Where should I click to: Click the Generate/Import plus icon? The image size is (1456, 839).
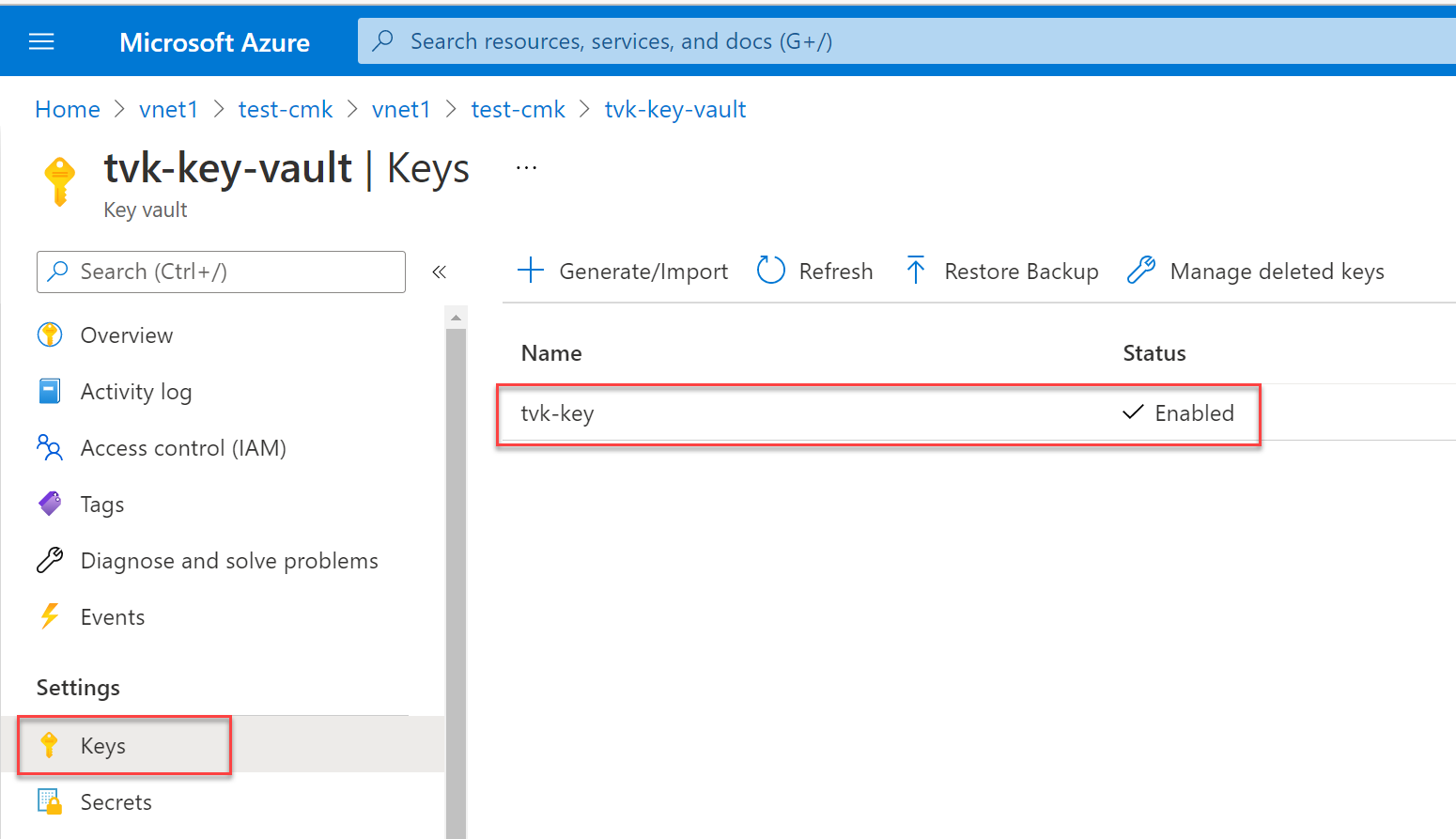[x=531, y=271]
